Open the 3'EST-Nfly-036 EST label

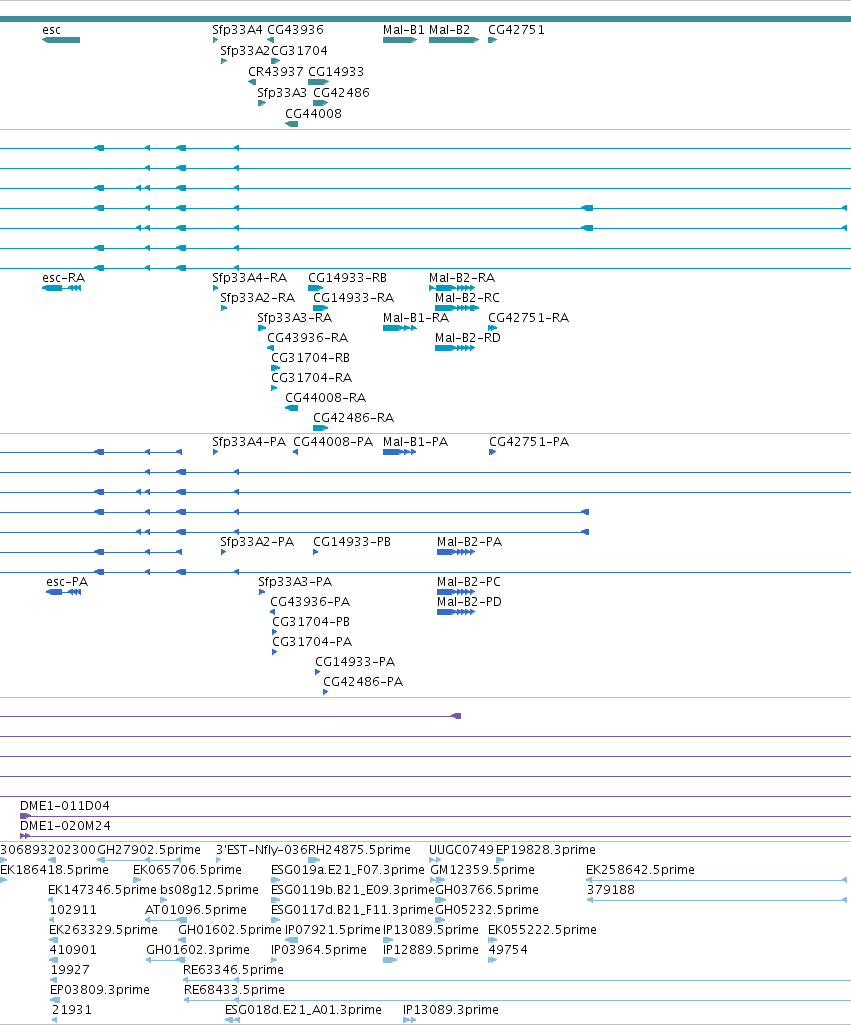coord(261,850)
